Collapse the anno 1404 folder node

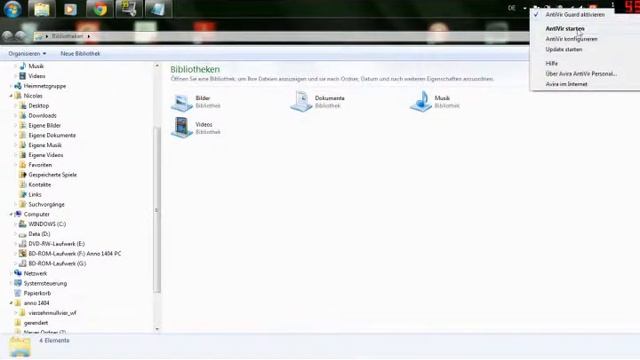click(11, 303)
